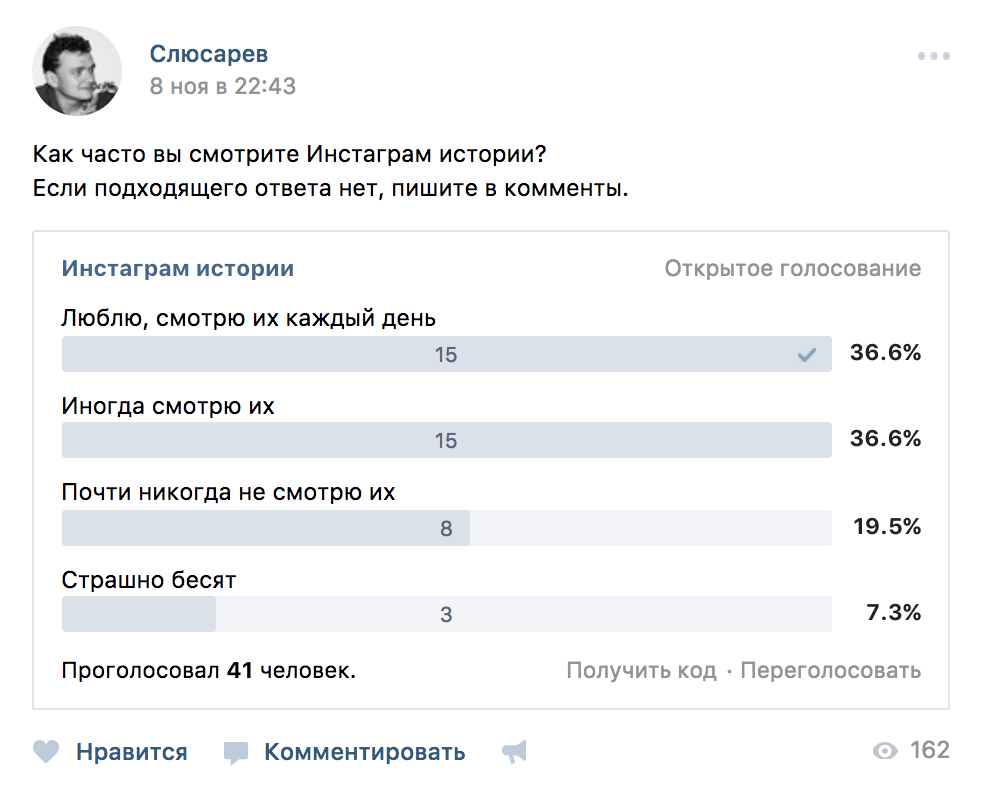Click the comment speech bubble icon
This screenshot has width=984, height=794.
click(236, 752)
